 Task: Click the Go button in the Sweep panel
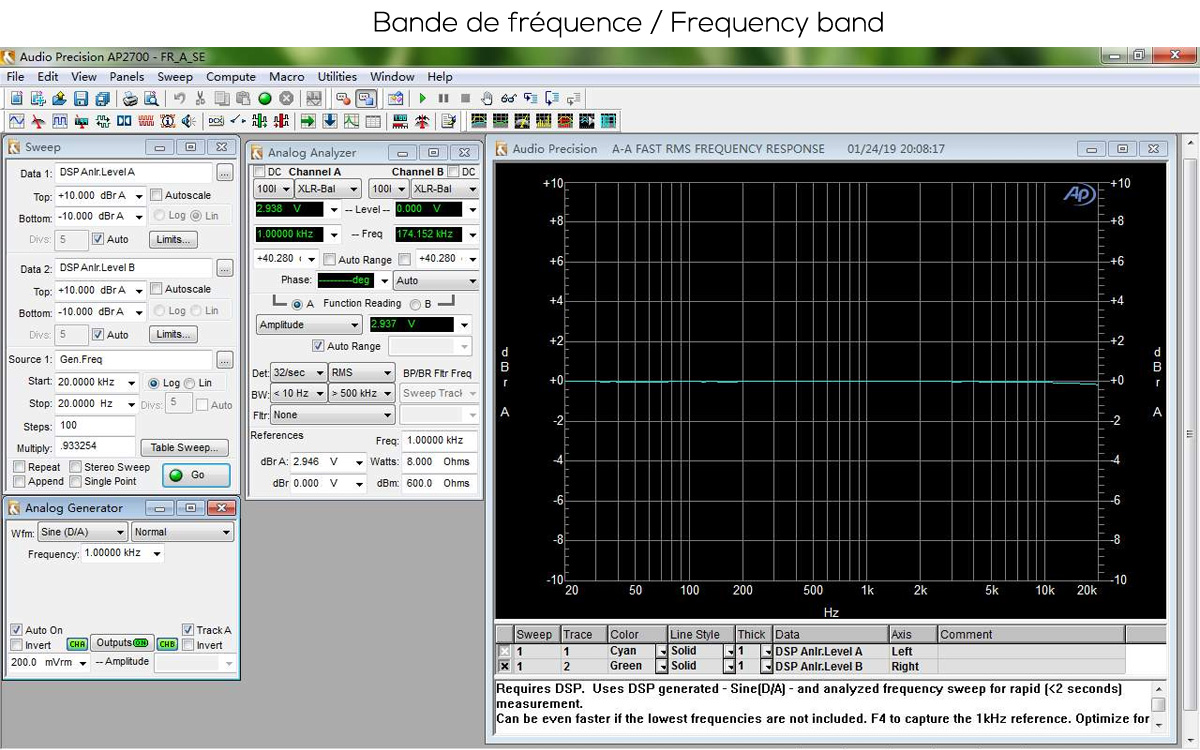coord(195,475)
